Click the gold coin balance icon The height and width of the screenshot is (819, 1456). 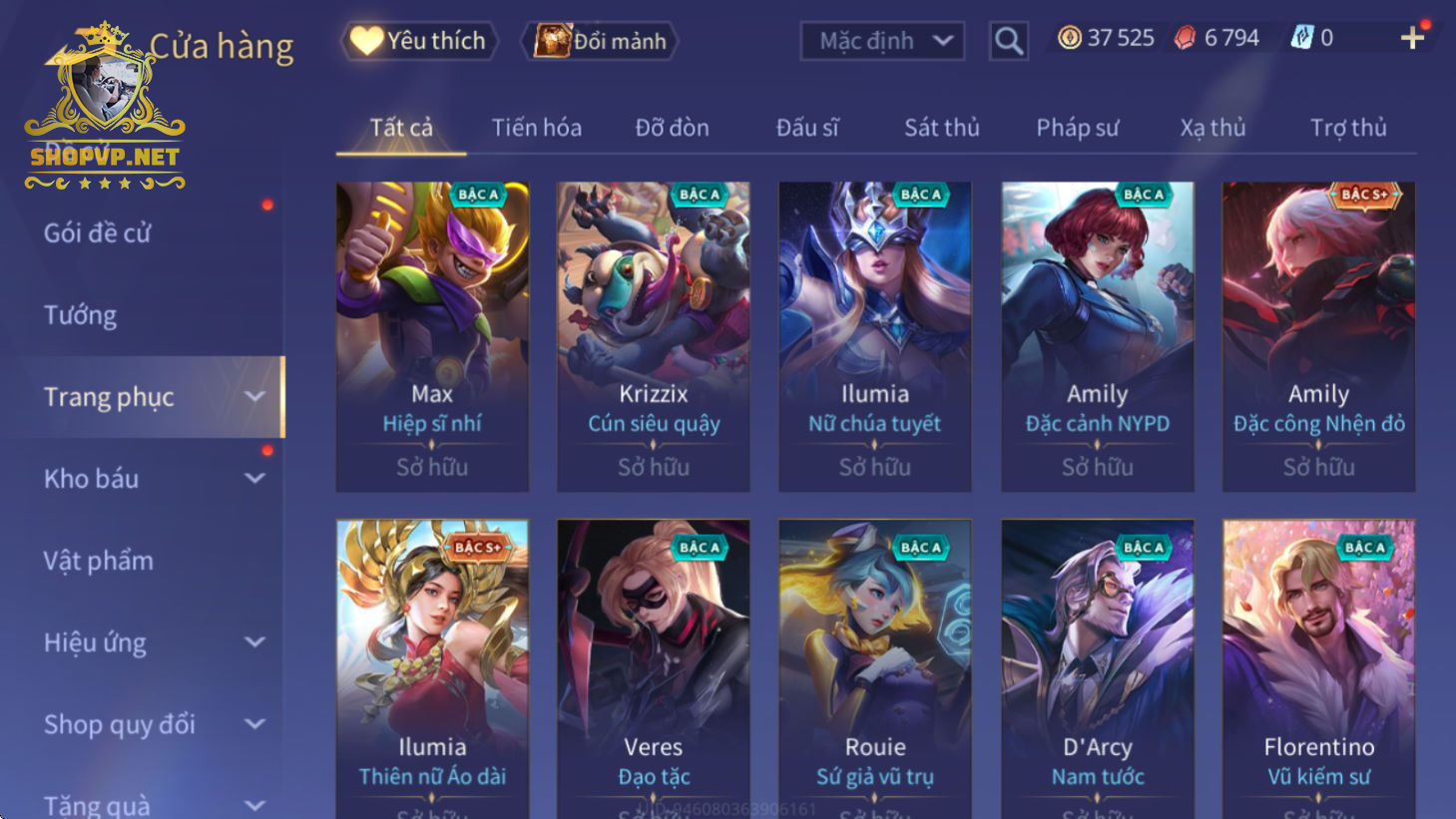tap(1069, 38)
